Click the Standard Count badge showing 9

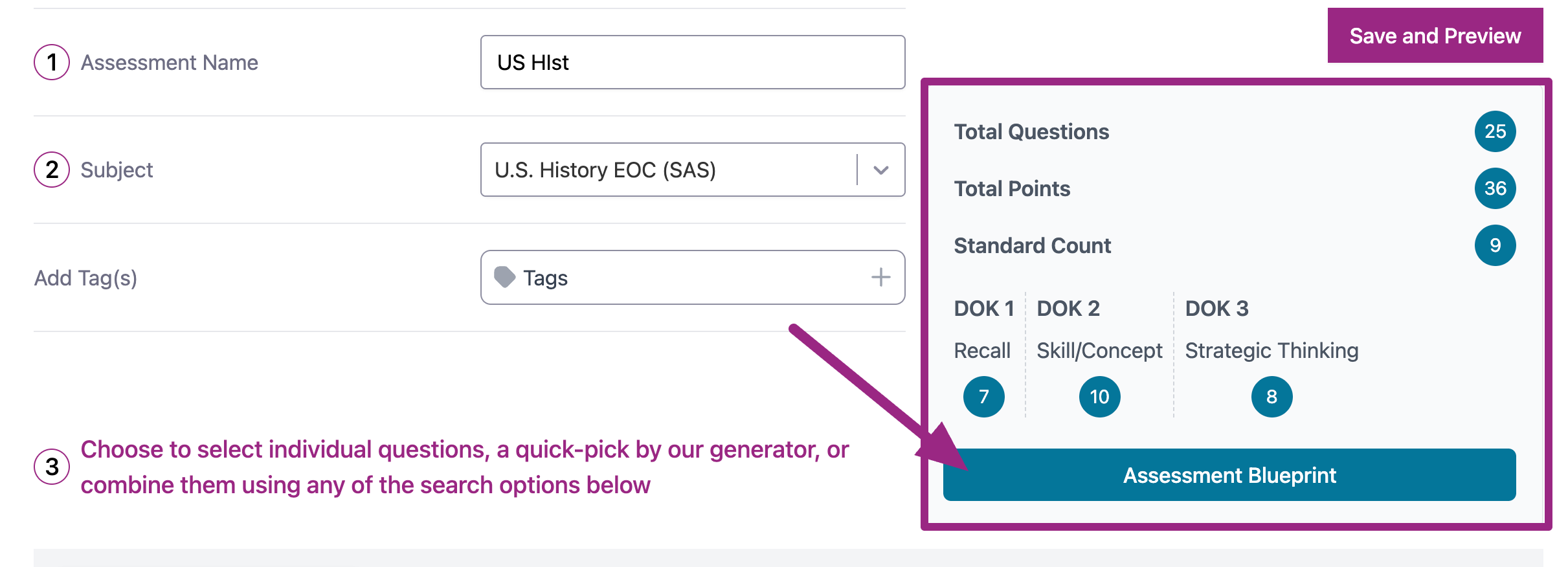pyautogui.click(x=1495, y=245)
